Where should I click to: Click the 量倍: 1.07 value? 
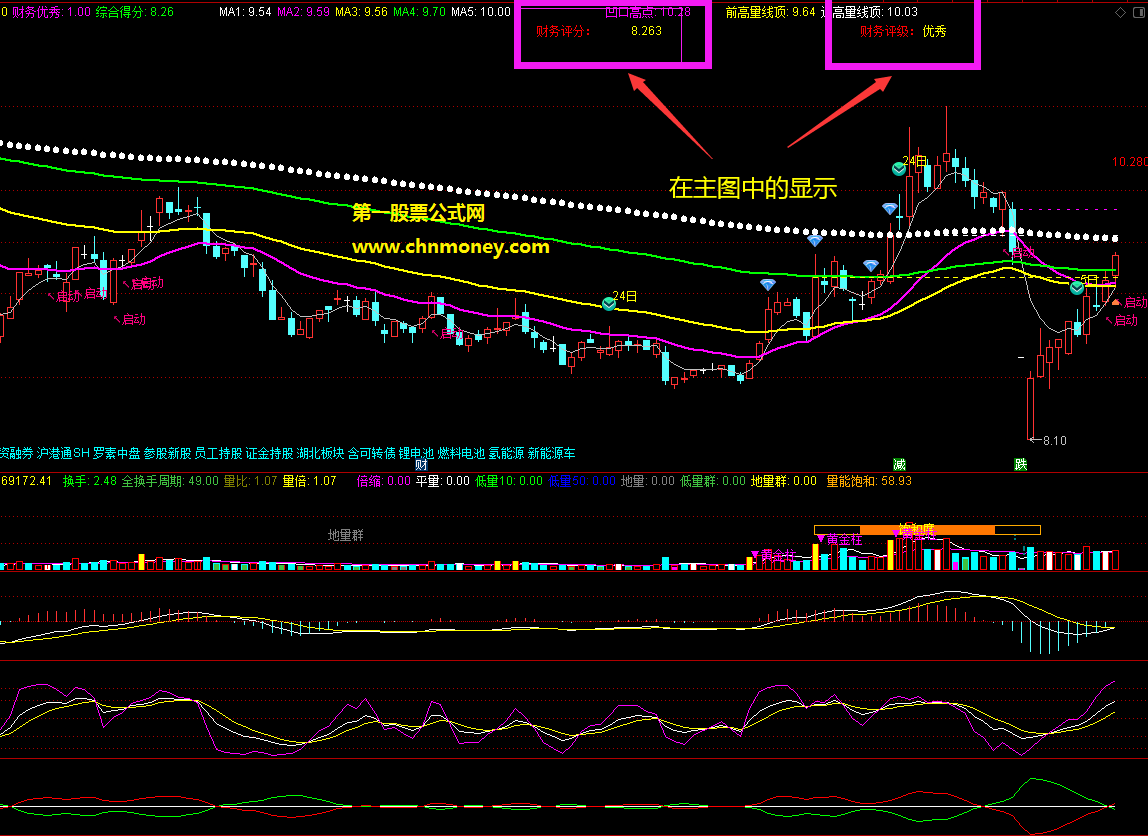(309, 481)
